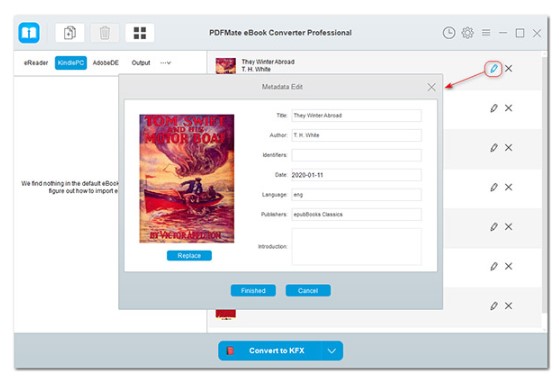
Task: Click the fifth row's remove X icon
Action: pyautogui.click(x=509, y=227)
